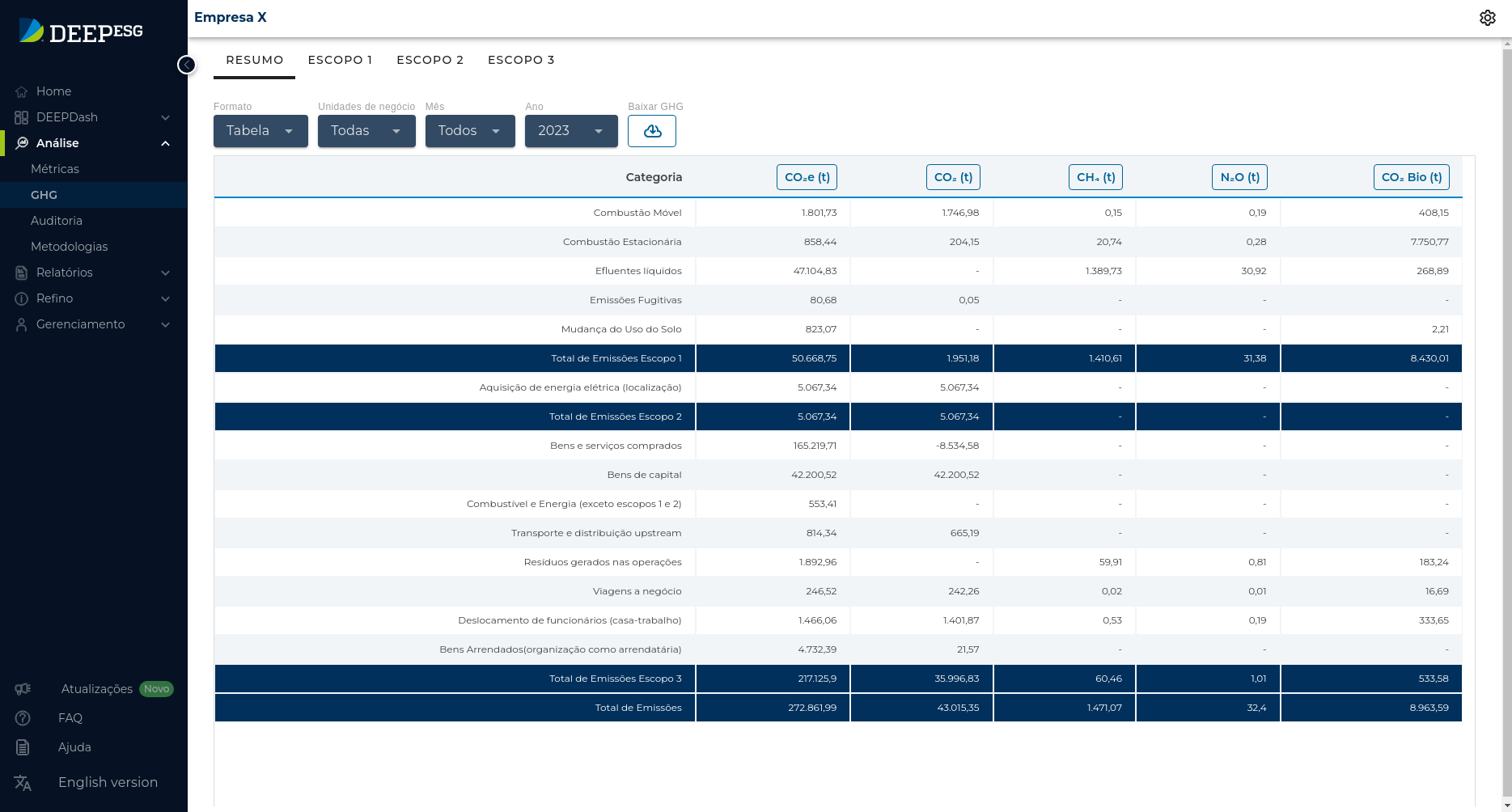The width and height of the screenshot is (1512, 812).
Task: Open the Auditoria sidebar link
Action: click(57, 221)
